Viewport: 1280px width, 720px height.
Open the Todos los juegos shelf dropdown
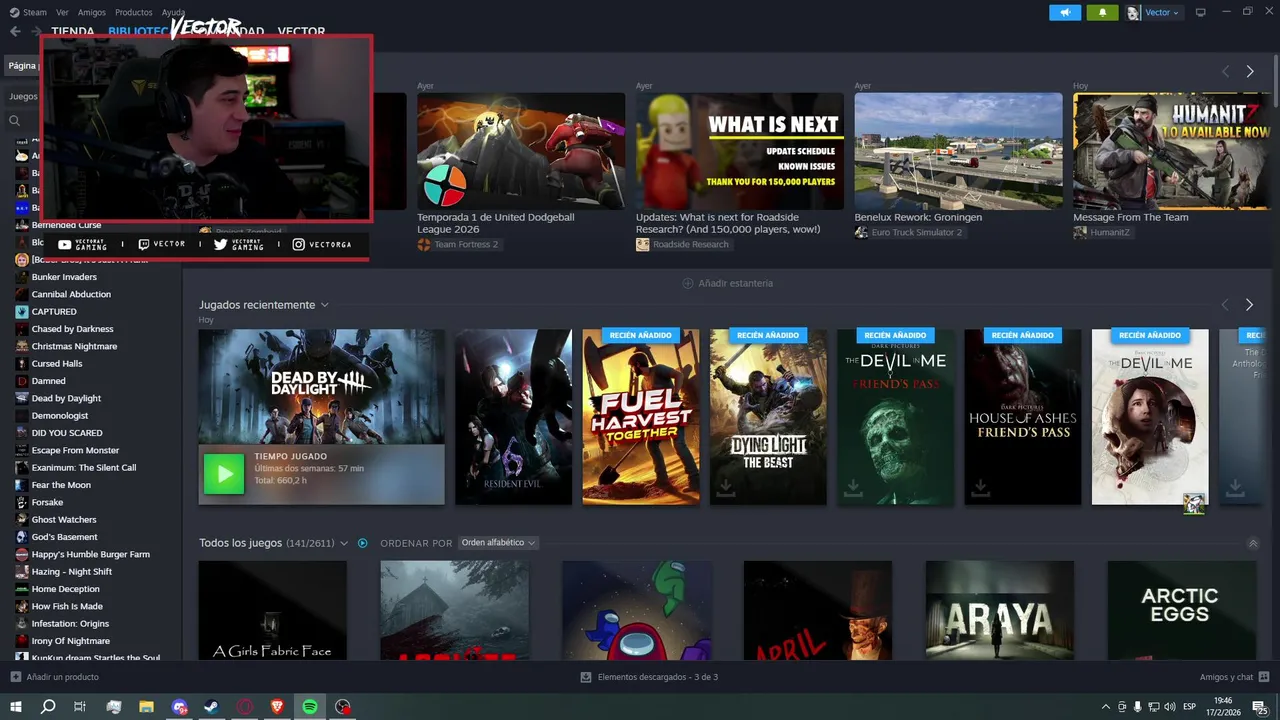pos(344,543)
